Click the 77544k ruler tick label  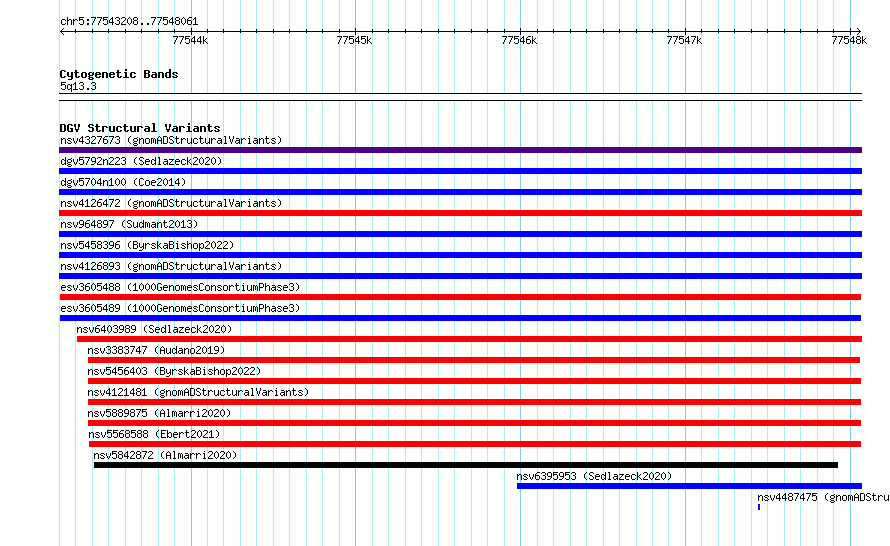[x=190, y=40]
